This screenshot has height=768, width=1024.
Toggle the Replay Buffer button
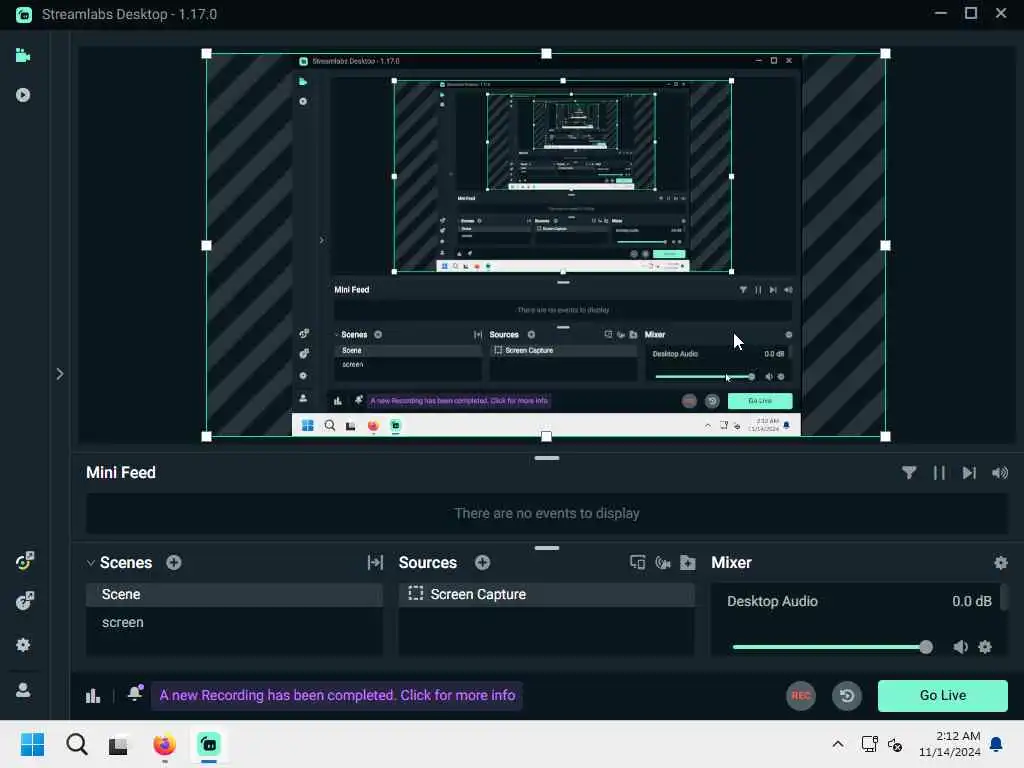pos(847,696)
